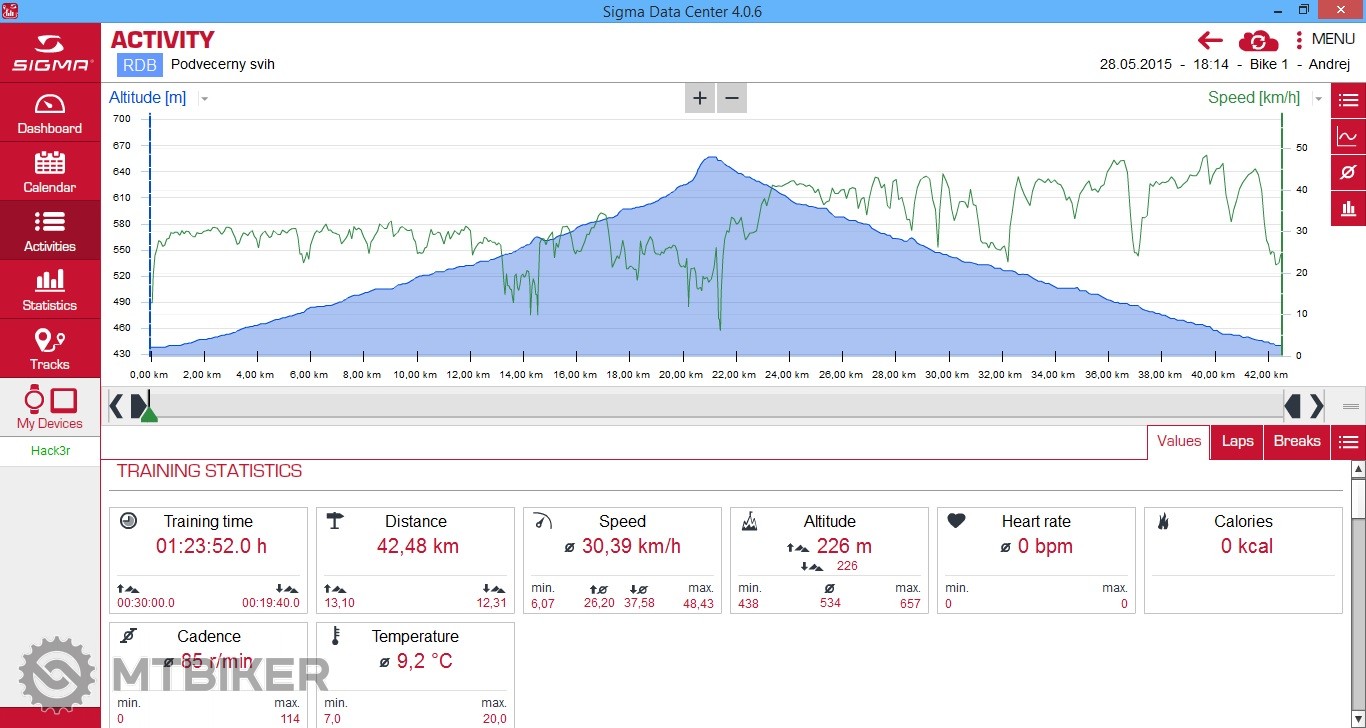Switch to the Laps tab
Image resolution: width=1366 pixels, height=728 pixels.
1237,441
